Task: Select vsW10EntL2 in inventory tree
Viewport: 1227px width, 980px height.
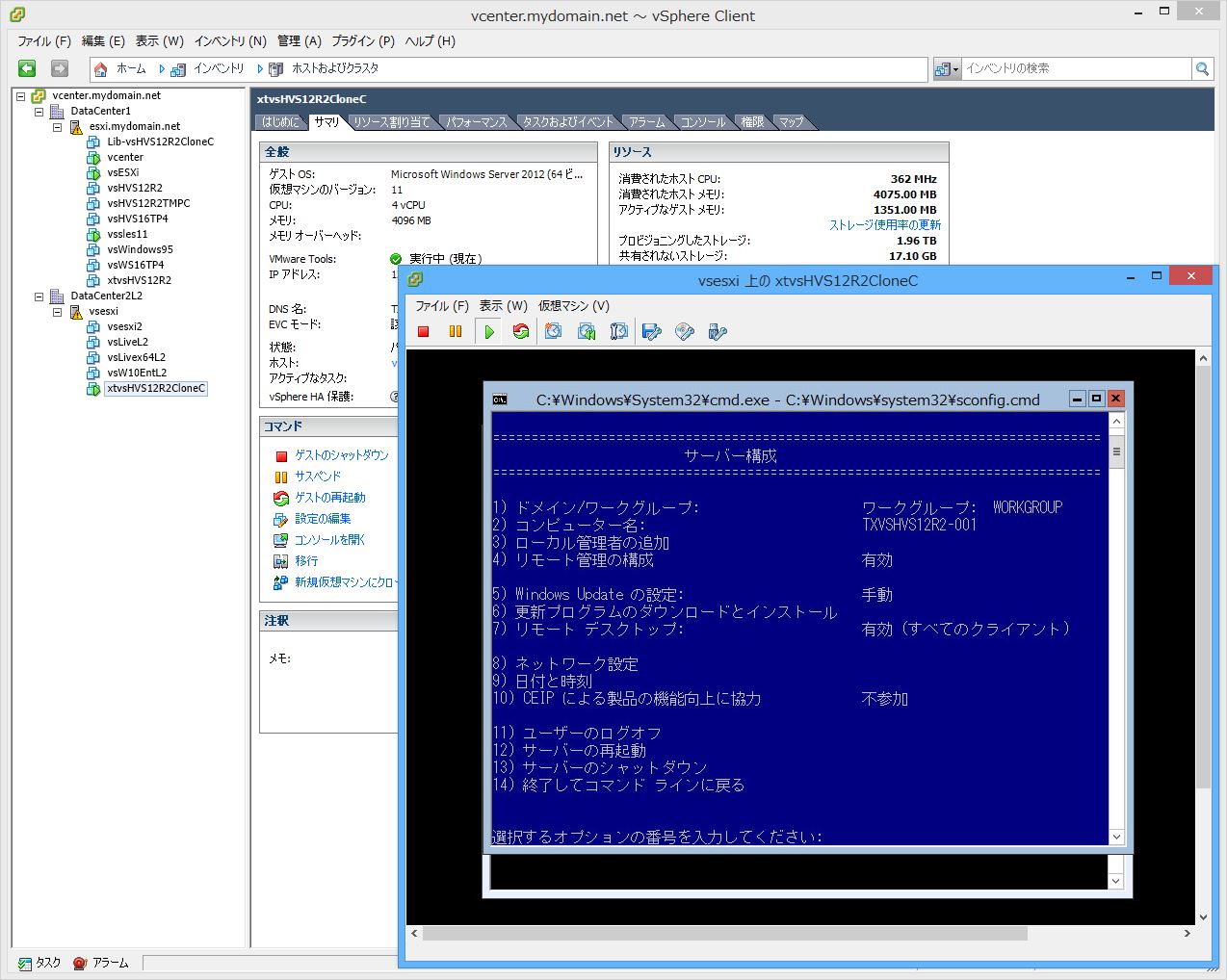Action: (137, 373)
